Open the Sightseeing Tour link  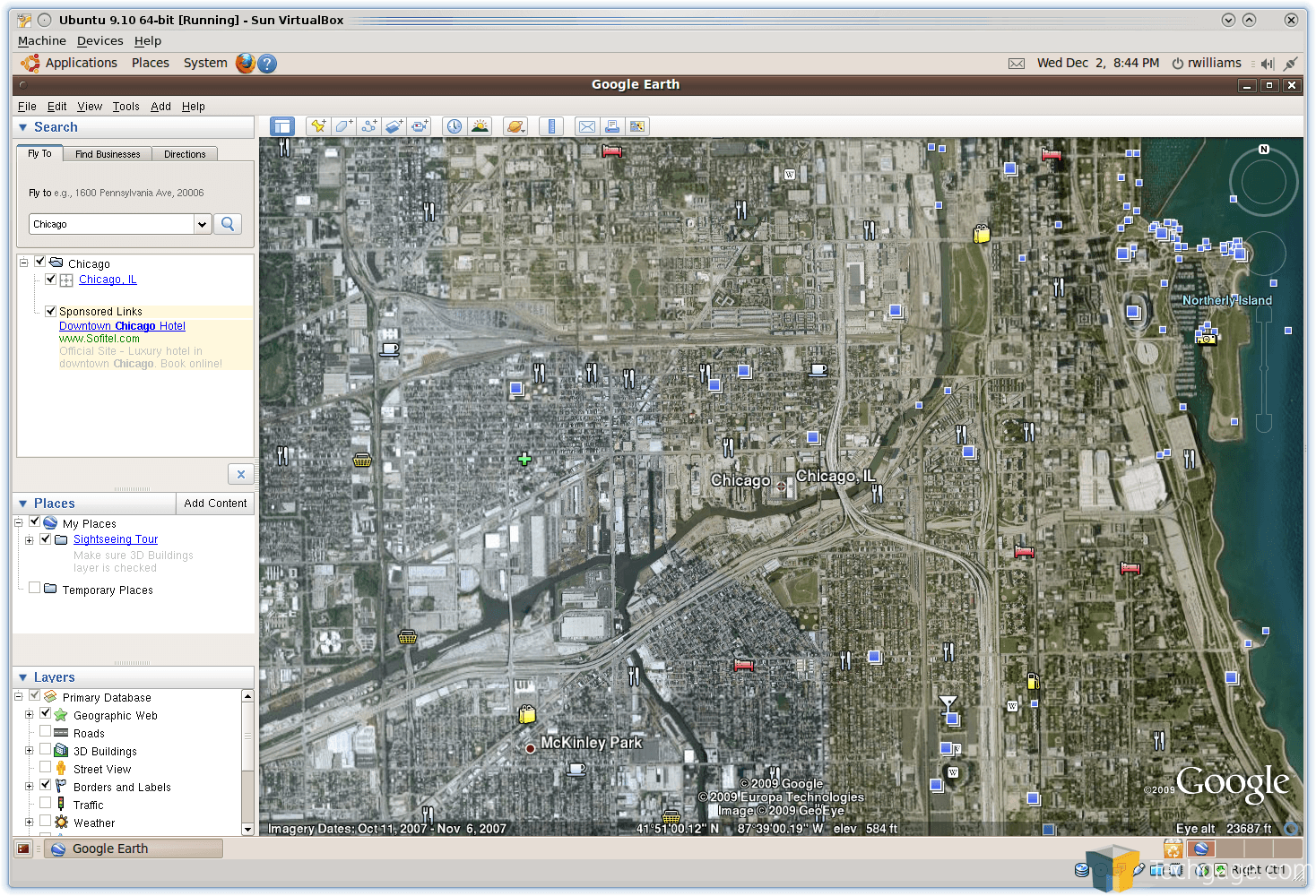(x=116, y=539)
